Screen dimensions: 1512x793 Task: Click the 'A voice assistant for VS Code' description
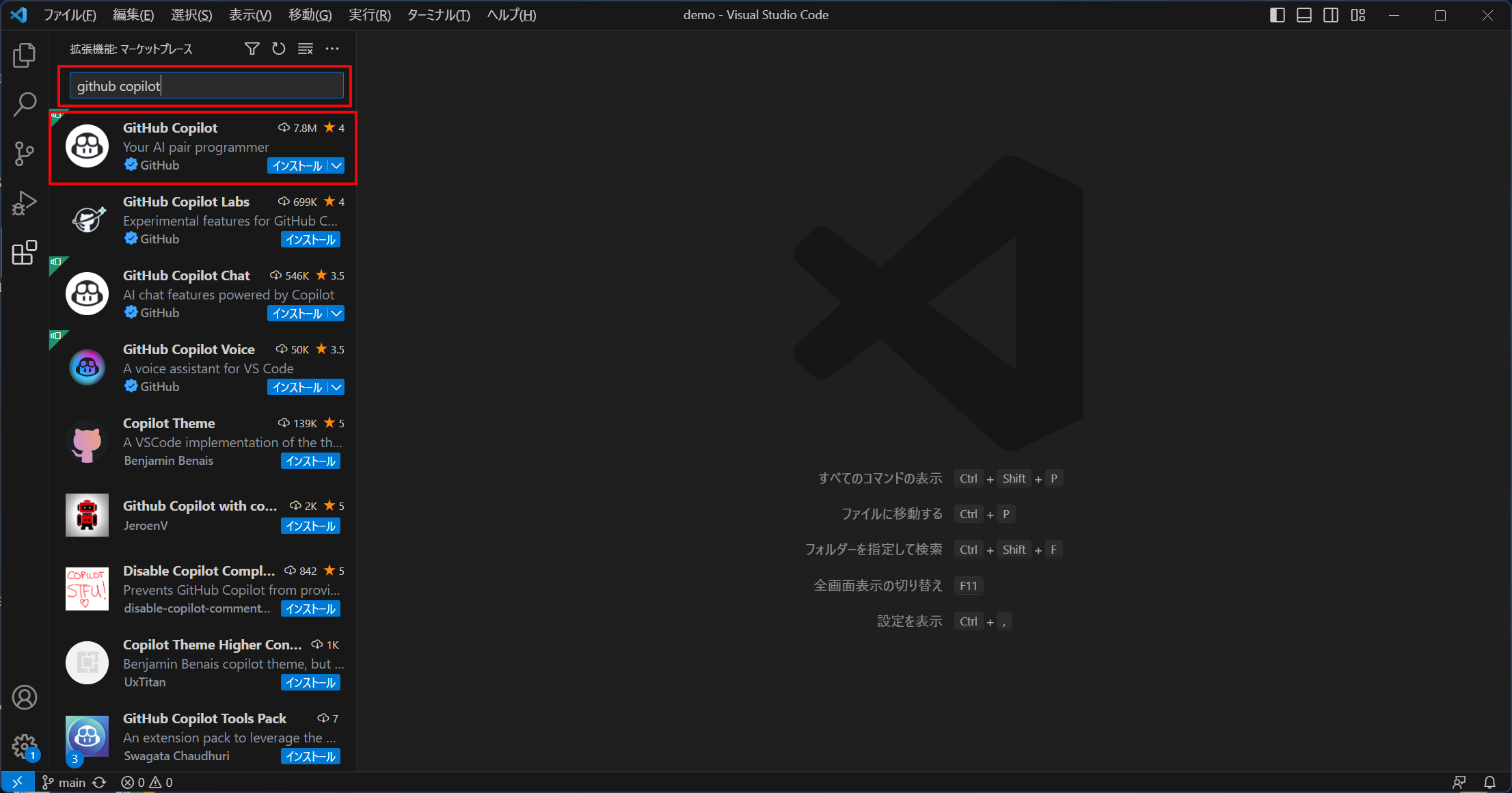tap(208, 368)
